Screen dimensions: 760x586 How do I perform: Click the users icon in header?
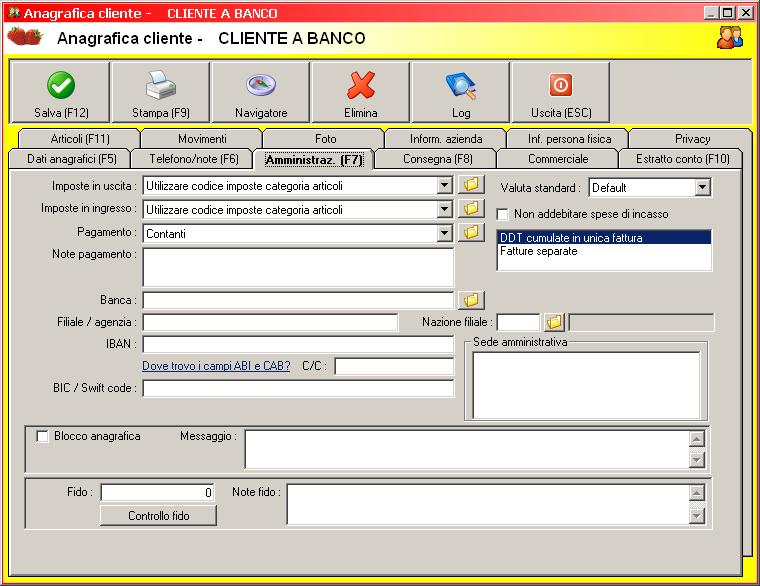[729, 37]
